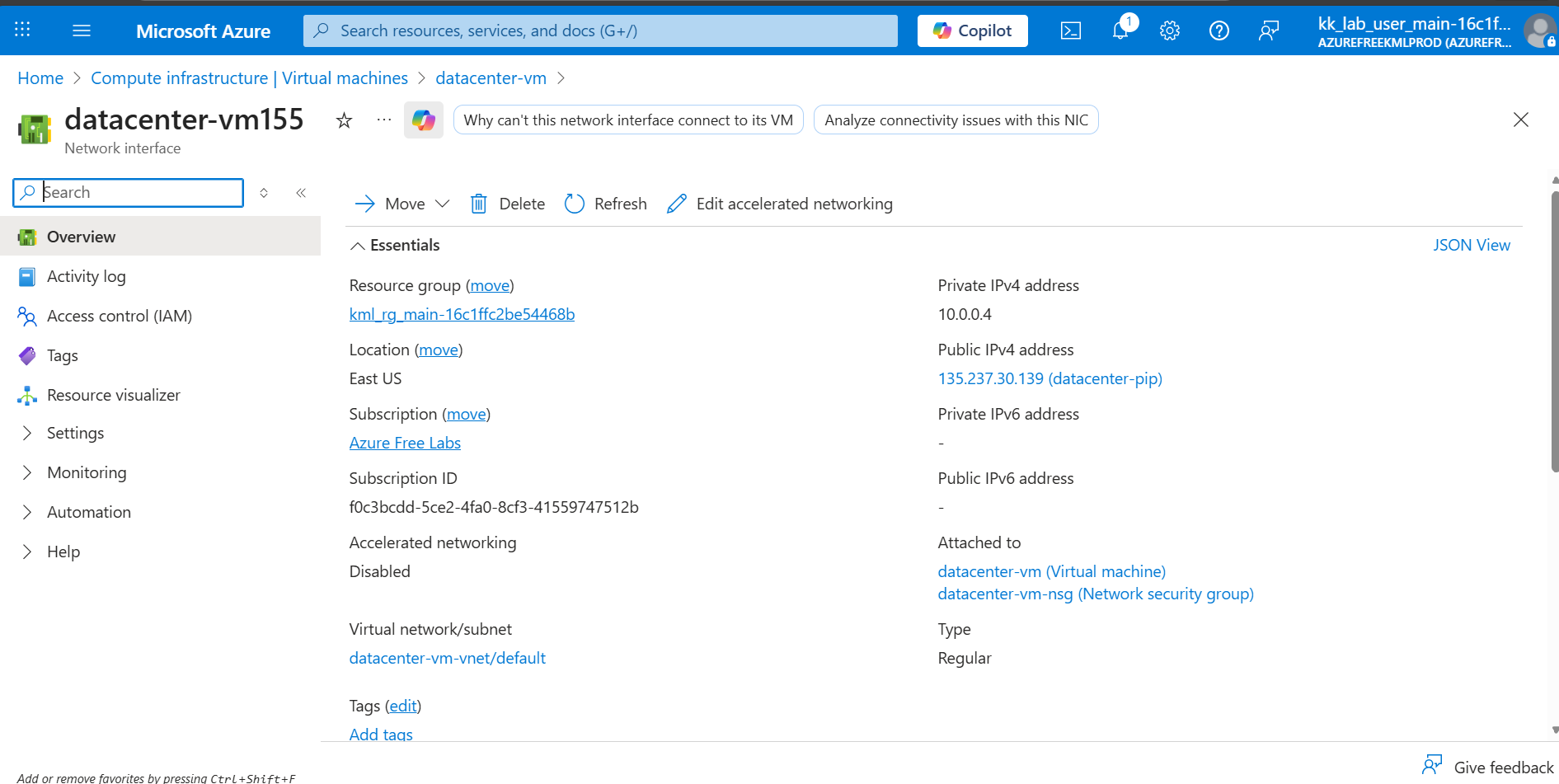The image size is (1559, 784).
Task: Click the Resource visualizer icon
Action: (x=27, y=396)
